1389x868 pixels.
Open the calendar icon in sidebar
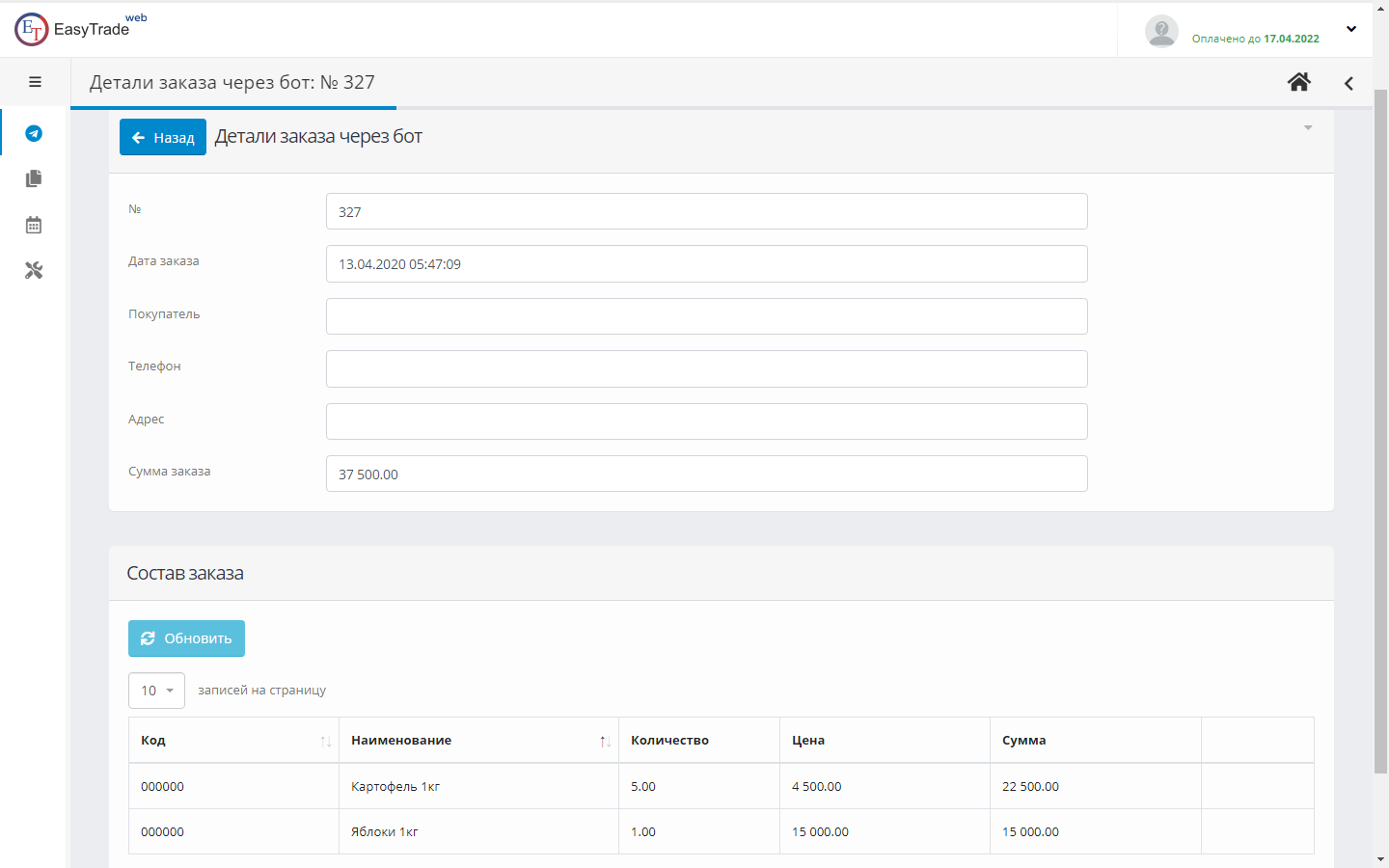pos(34,225)
